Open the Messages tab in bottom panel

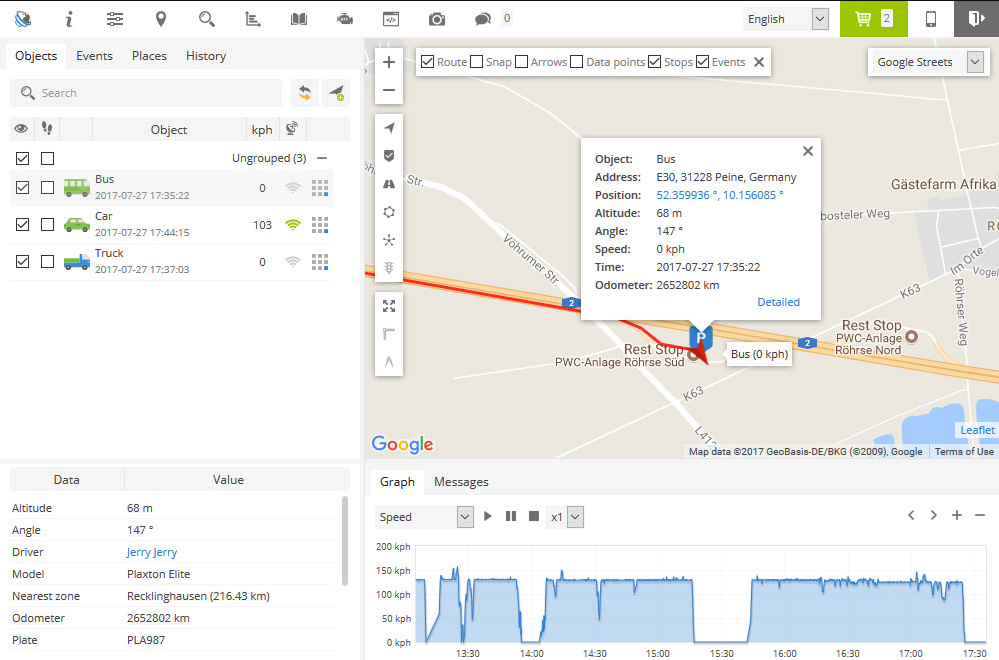tap(461, 481)
